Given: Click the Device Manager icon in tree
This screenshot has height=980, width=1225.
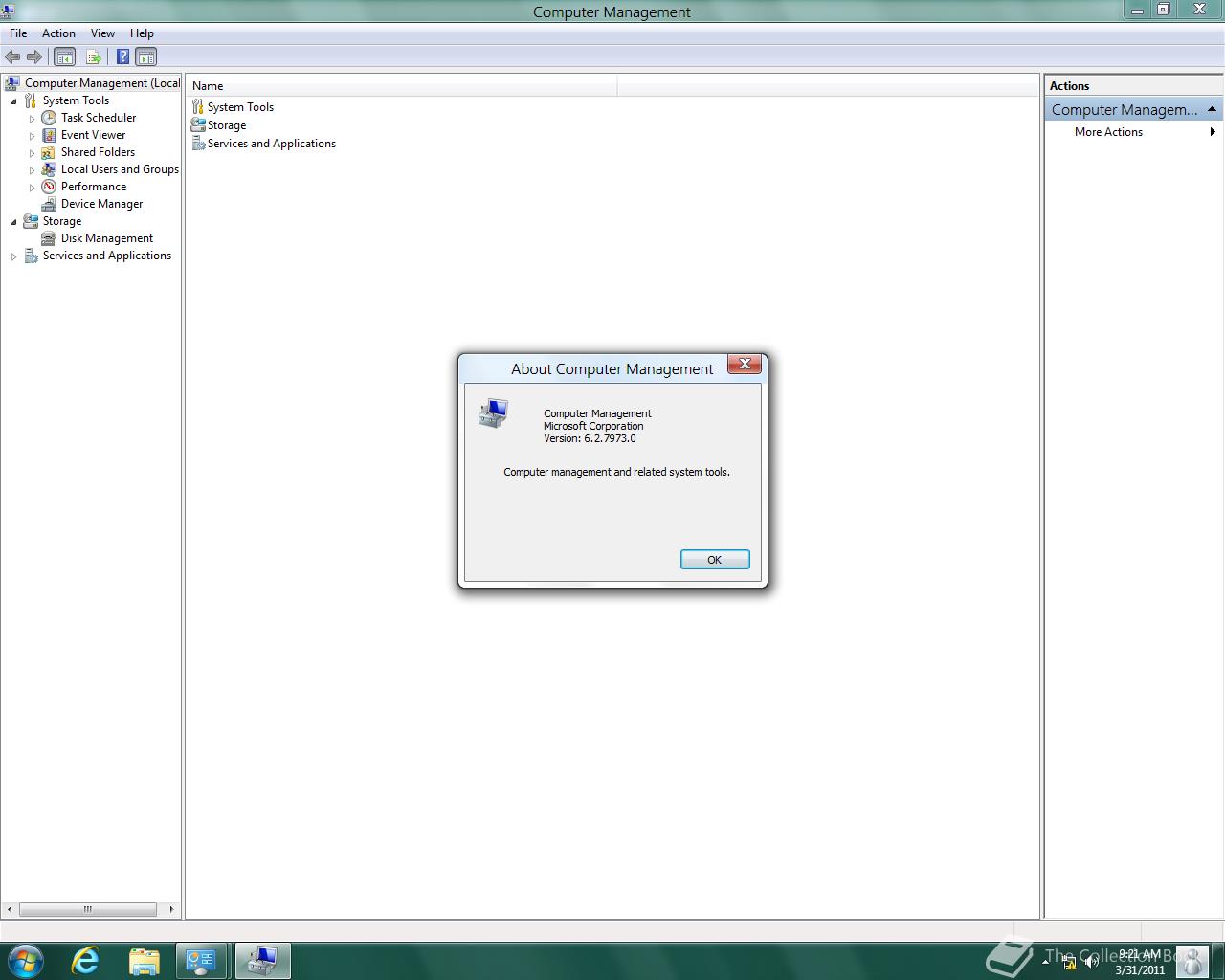Looking at the screenshot, I should (x=49, y=204).
